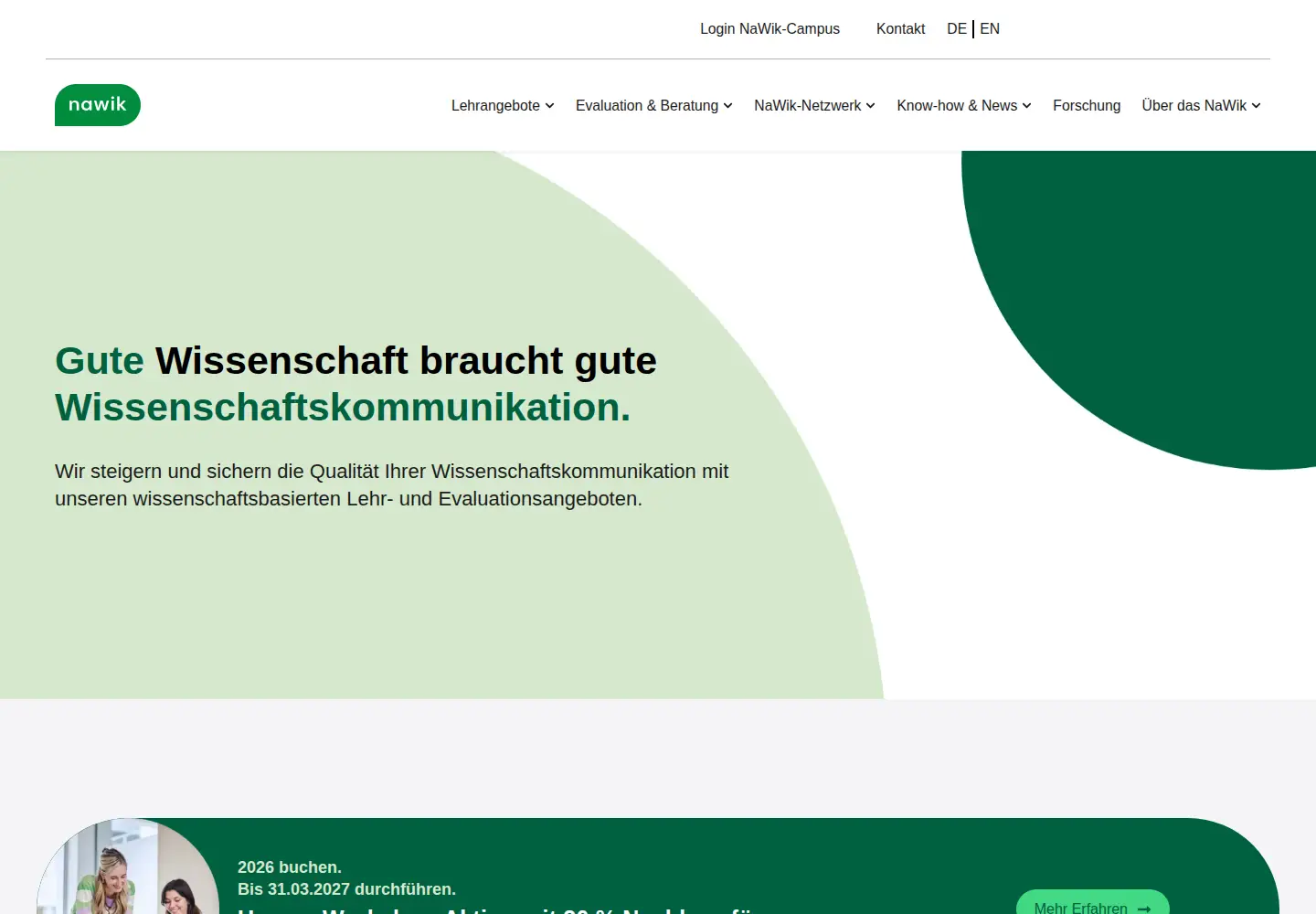Viewport: 1316px width, 914px height.
Task: Open the Know-how & News menu
Action: click(x=957, y=106)
